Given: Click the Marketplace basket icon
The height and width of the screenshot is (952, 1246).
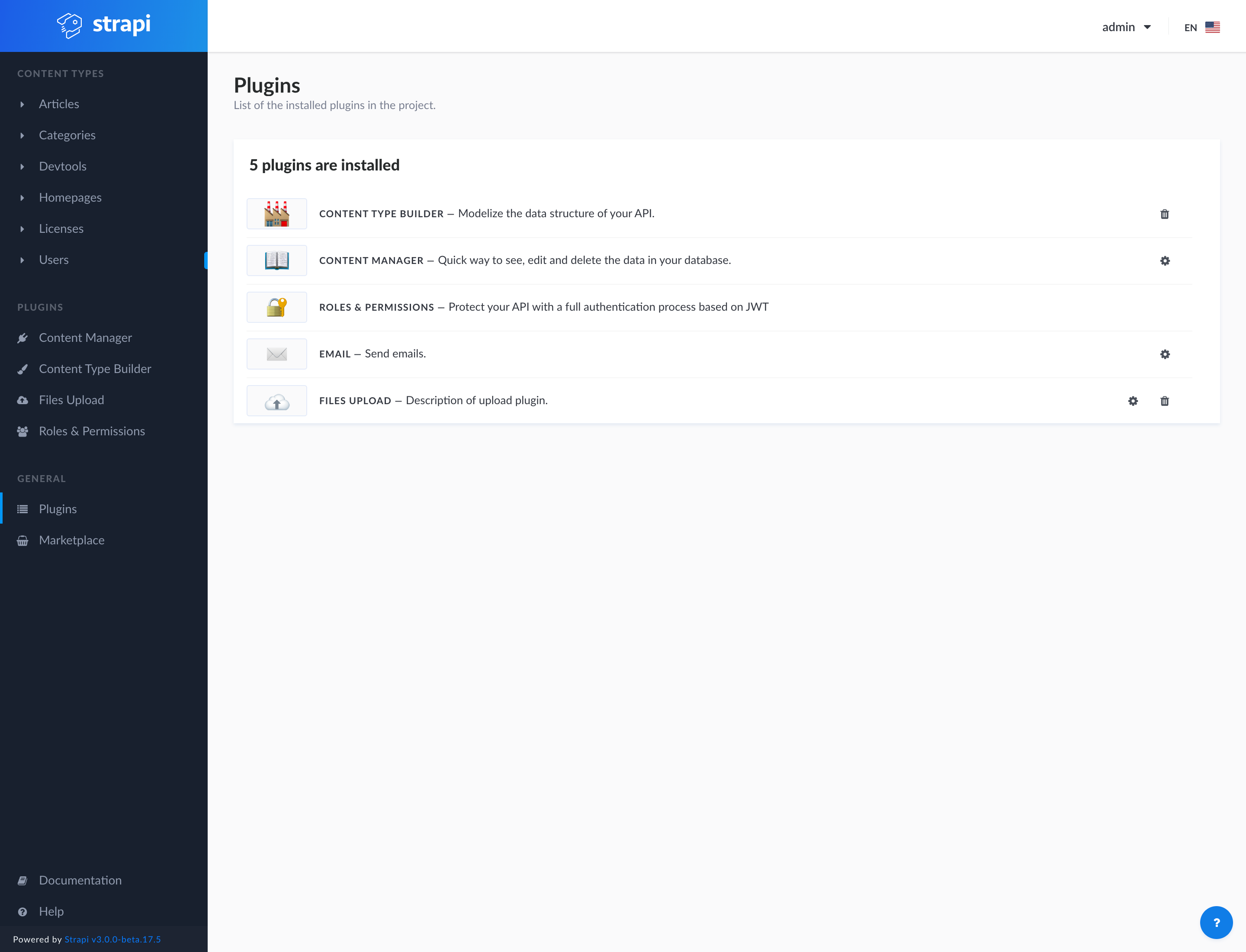Looking at the screenshot, I should coord(22,540).
